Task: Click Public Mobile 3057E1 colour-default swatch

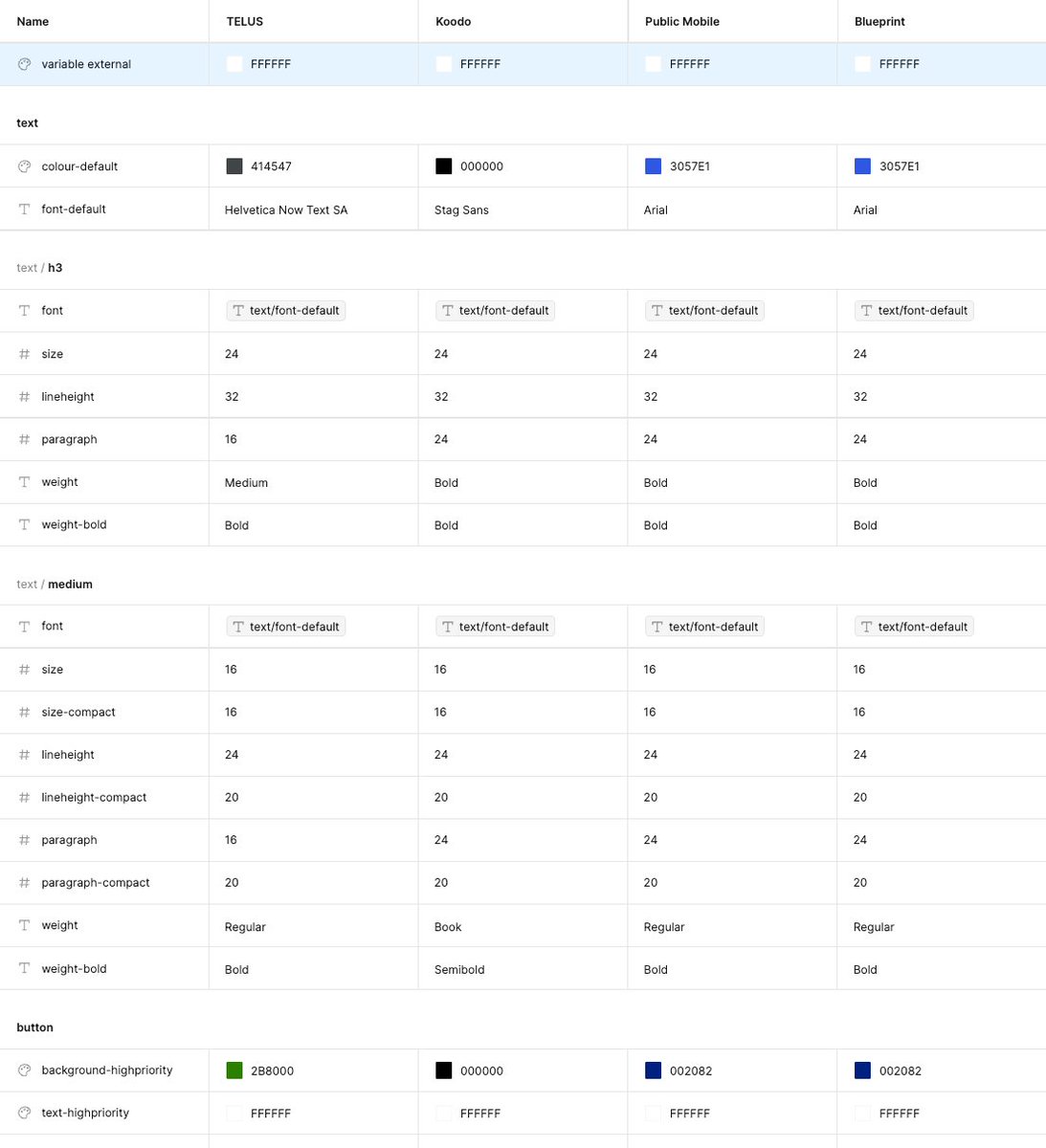Action: pos(654,166)
